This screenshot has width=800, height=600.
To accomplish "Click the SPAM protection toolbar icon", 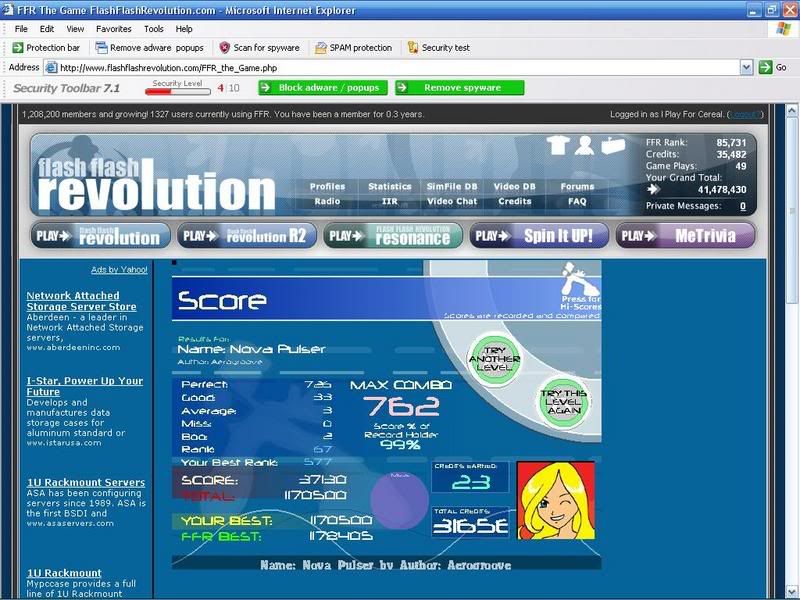I will 320,47.
